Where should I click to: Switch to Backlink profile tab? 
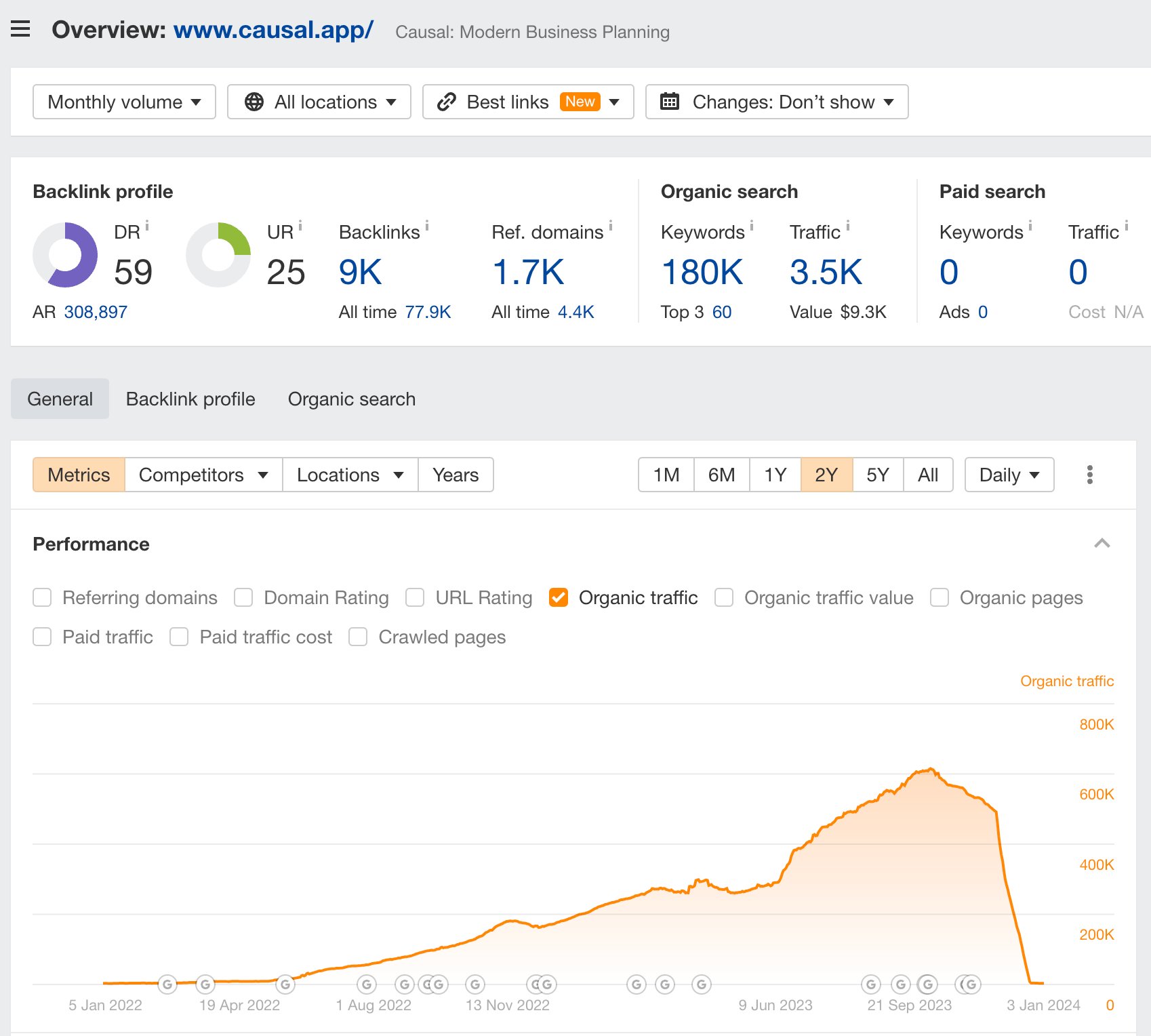coord(190,399)
